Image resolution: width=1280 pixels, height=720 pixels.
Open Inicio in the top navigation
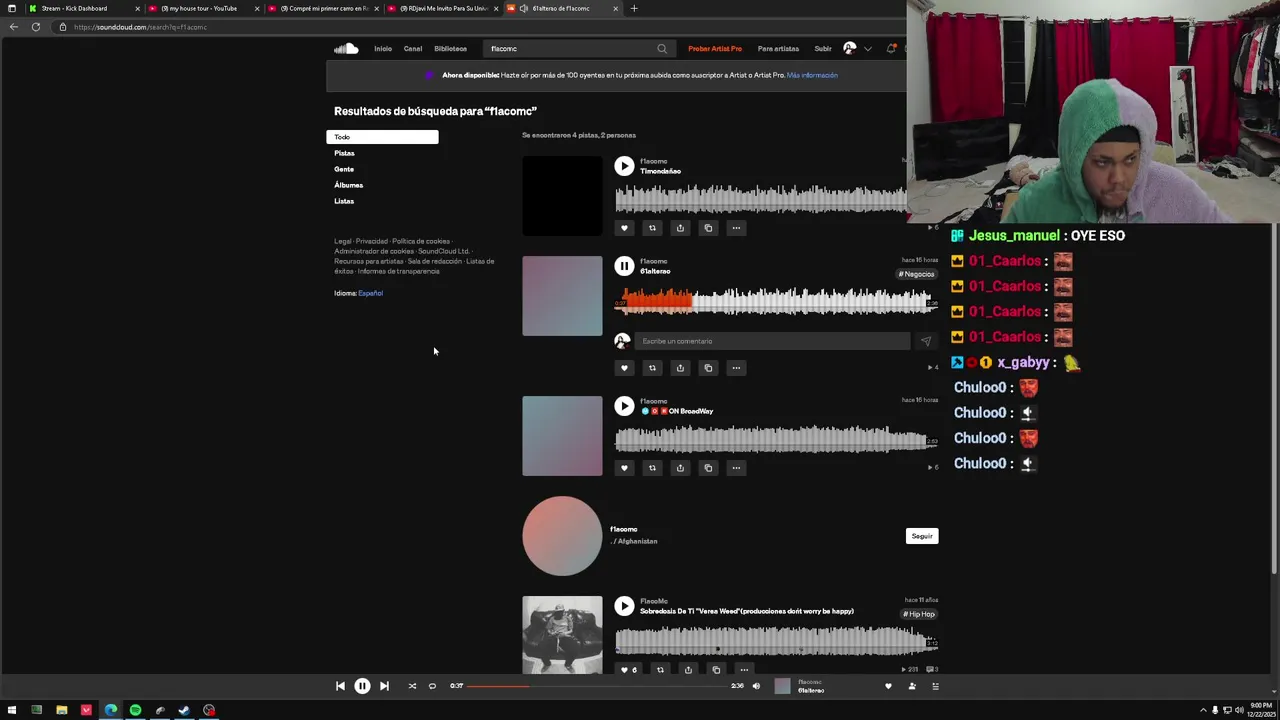383,48
